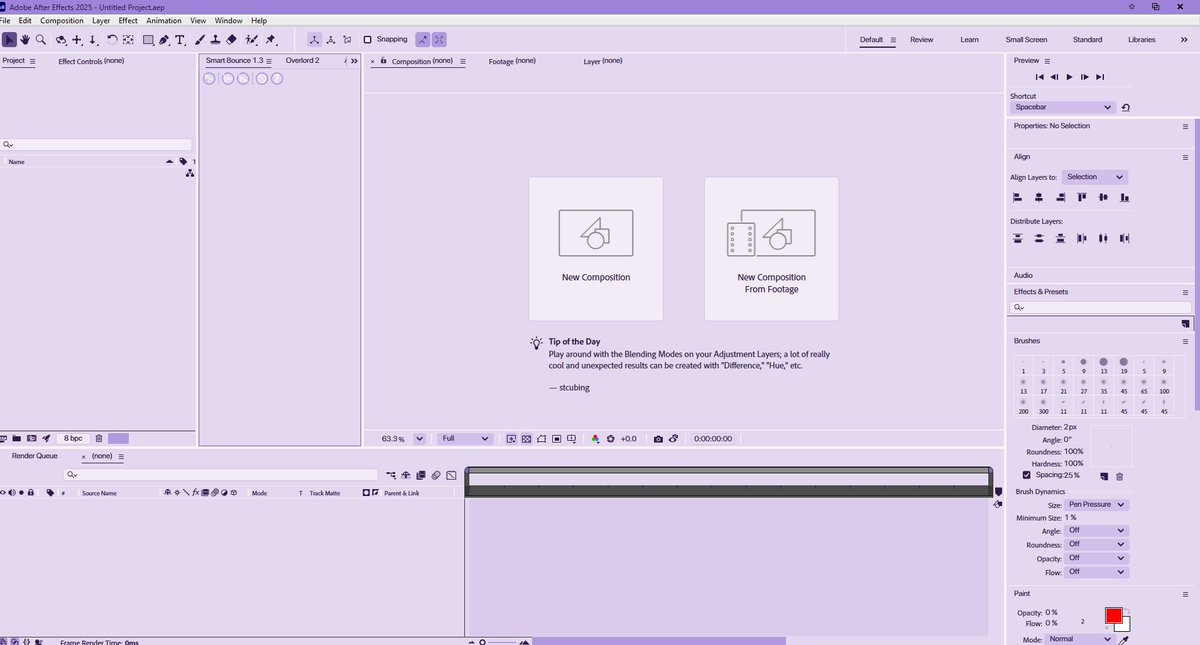
Task: Open the Brush Dynamics Flow dropdown
Action: (1097, 572)
